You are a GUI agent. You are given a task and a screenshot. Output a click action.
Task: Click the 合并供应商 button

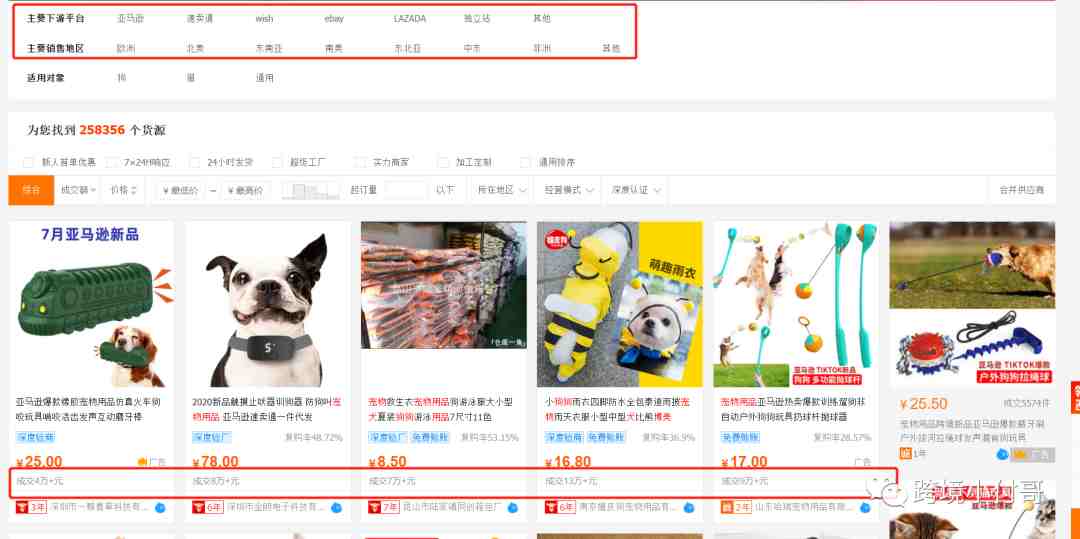pos(1021,190)
